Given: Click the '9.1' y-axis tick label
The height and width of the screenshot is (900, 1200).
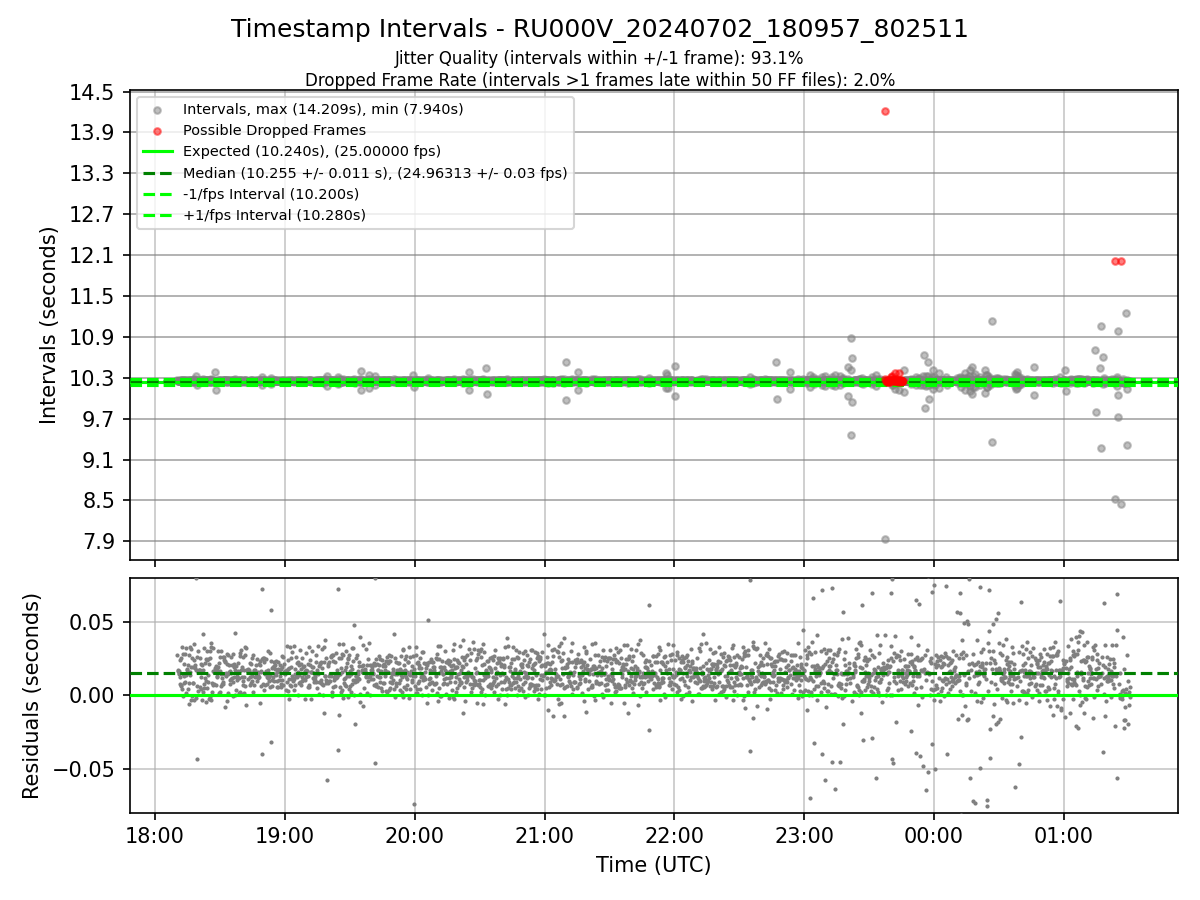Looking at the screenshot, I should click(x=98, y=461).
